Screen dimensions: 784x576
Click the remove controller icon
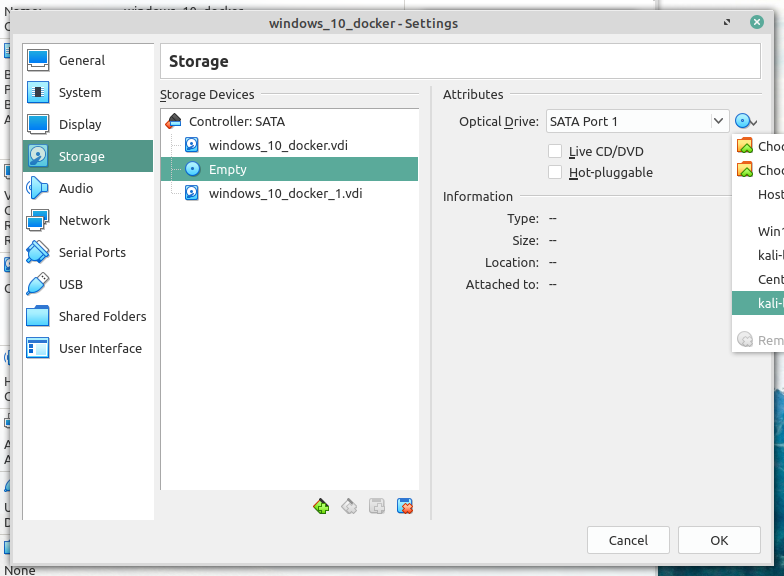point(349,506)
